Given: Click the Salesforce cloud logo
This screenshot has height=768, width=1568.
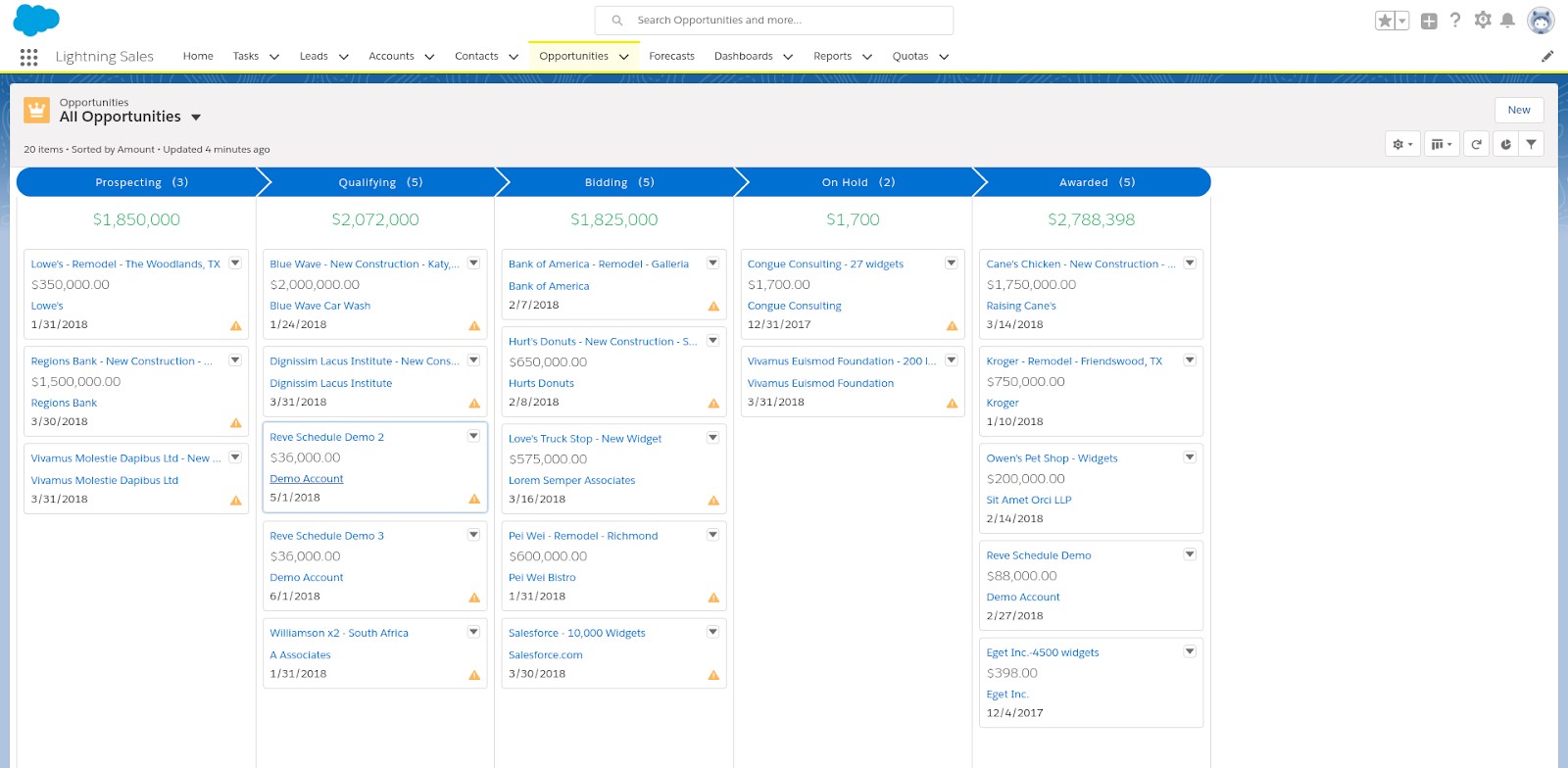Looking at the screenshot, I should click(x=36, y=20).
